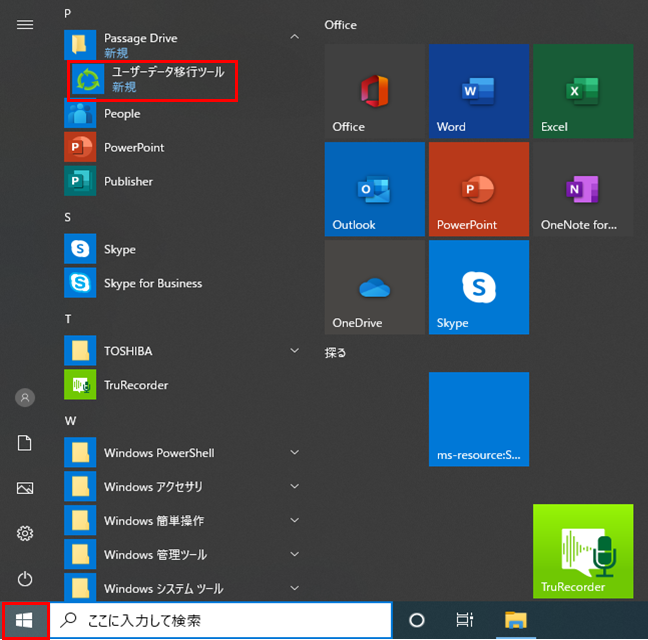
Task: Expand the Windows 簡単操作 folder
Action: (x=295, y=520)
